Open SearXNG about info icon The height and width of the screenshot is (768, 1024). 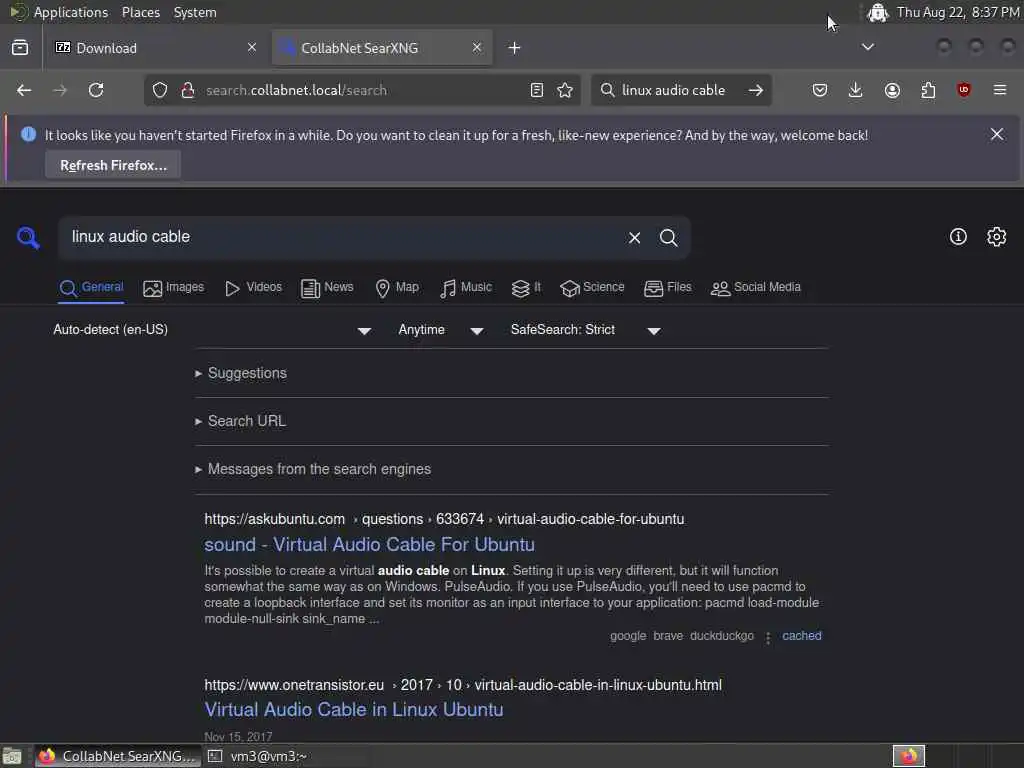coord(958,236)
